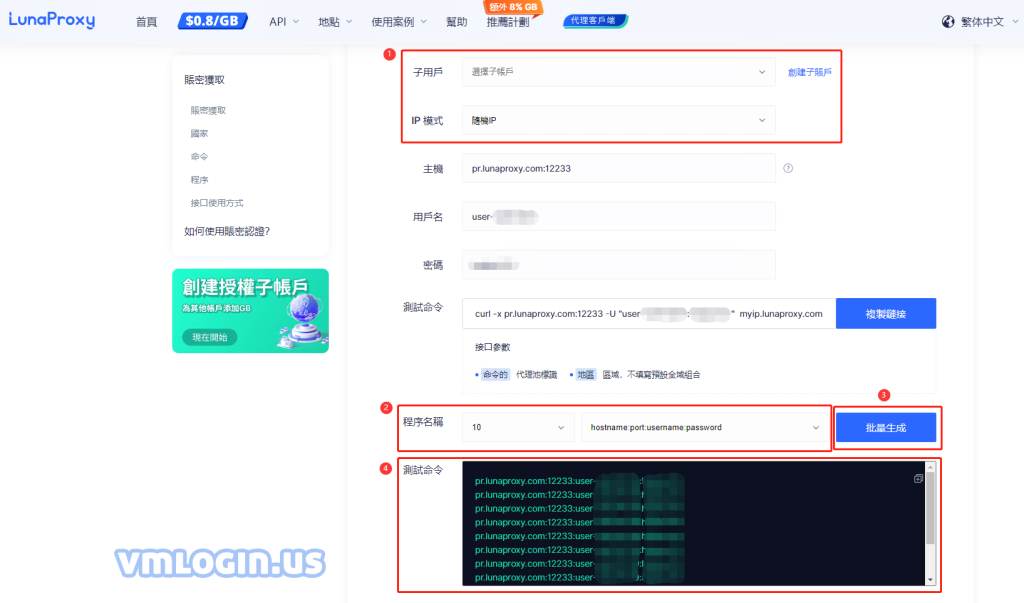Screen dimensions: 1024x603
Task: Open the 接口使用方式 sidebar item
Action: click(x=217, y=203)
